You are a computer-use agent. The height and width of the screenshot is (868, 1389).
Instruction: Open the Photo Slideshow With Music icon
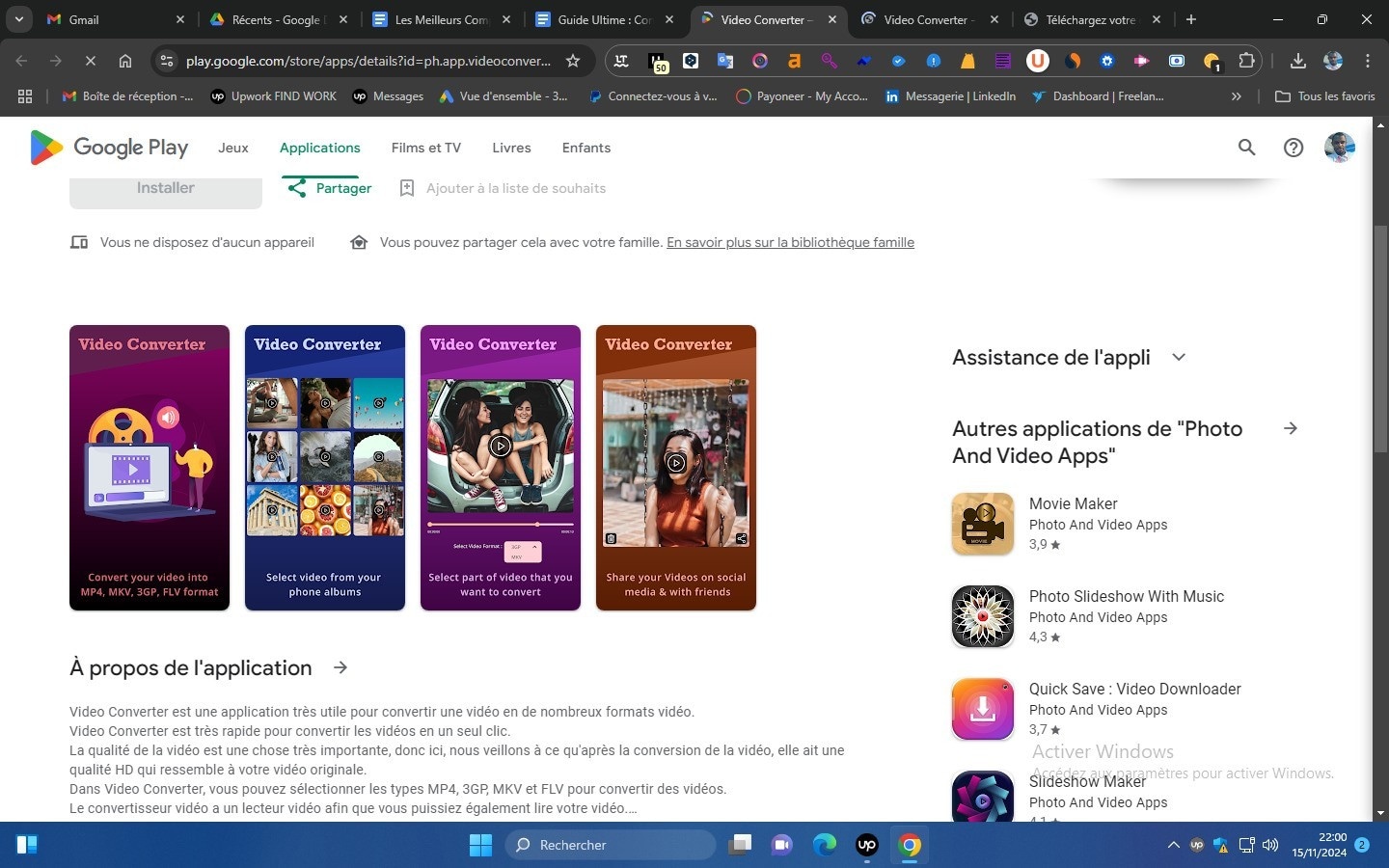(983, 616)
